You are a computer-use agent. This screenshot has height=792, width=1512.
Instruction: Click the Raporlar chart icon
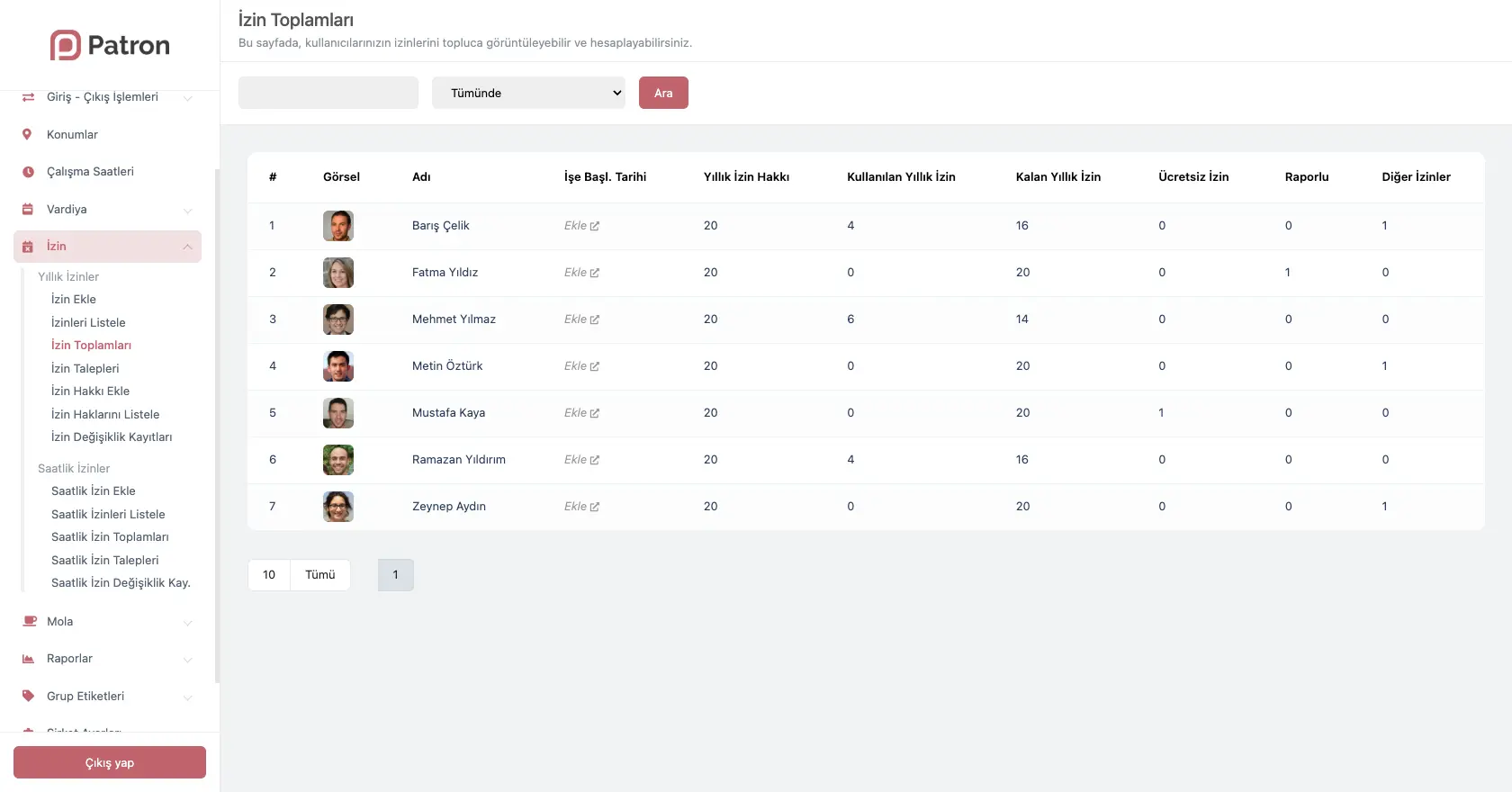click(x=28, y=659)
